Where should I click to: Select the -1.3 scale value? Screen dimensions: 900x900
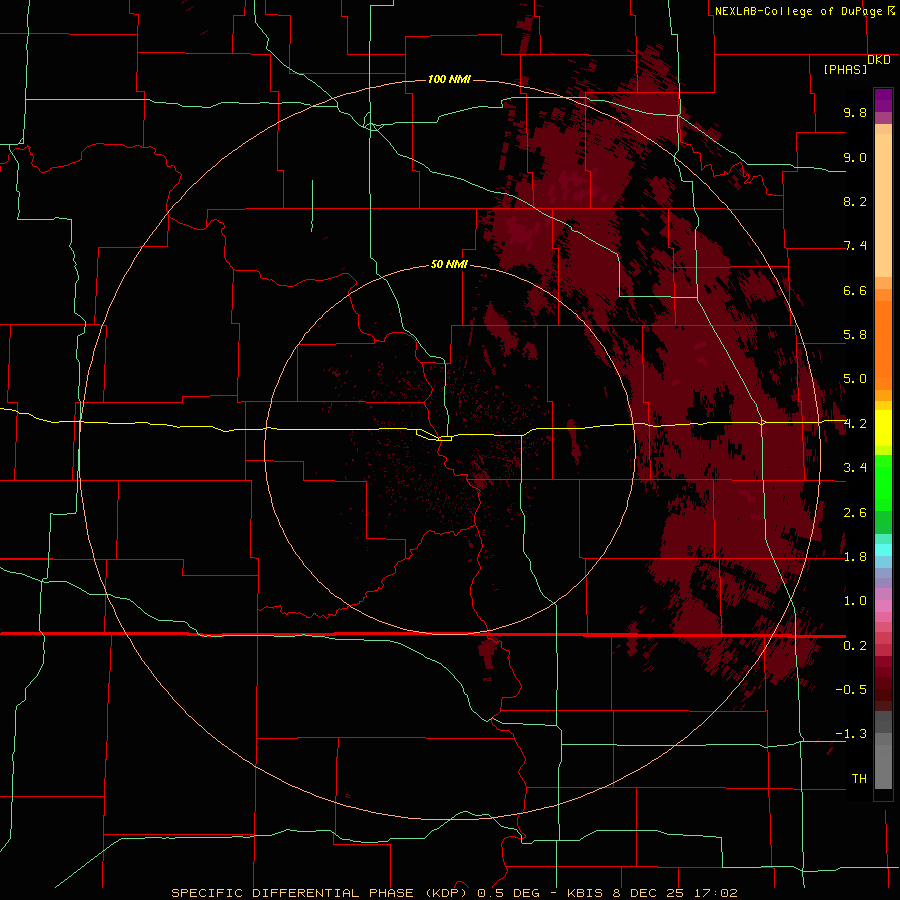pyautogui.click(x=851, y=734)
